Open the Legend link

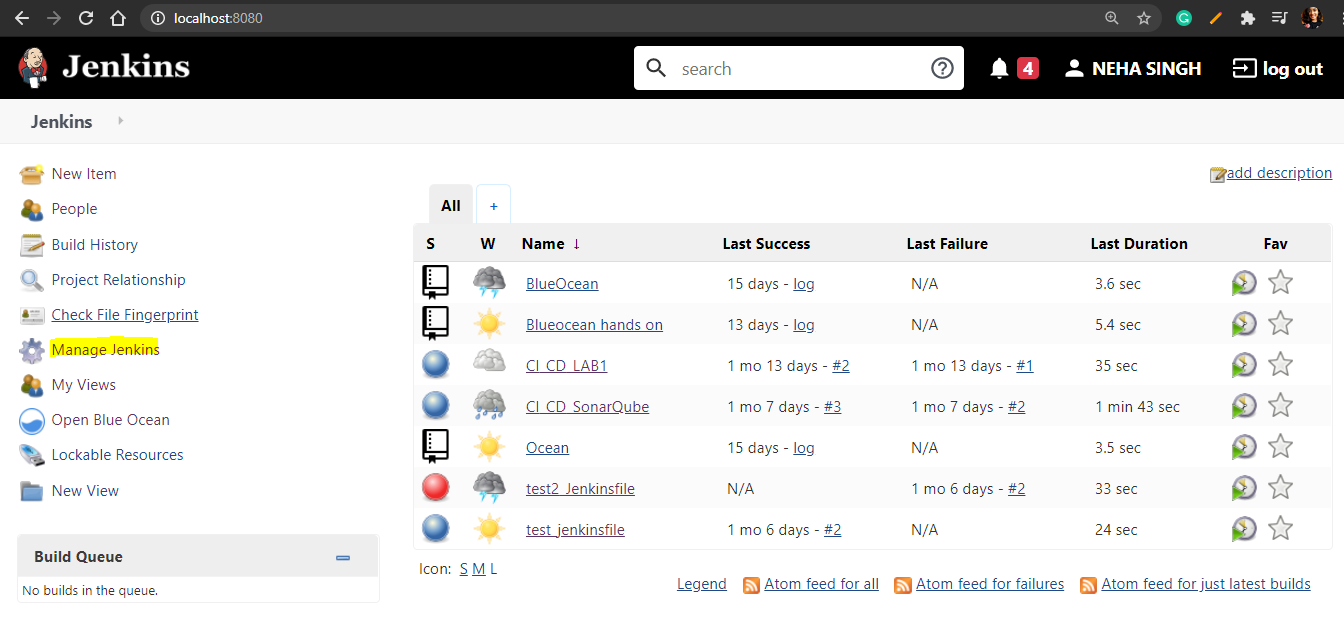701,583
